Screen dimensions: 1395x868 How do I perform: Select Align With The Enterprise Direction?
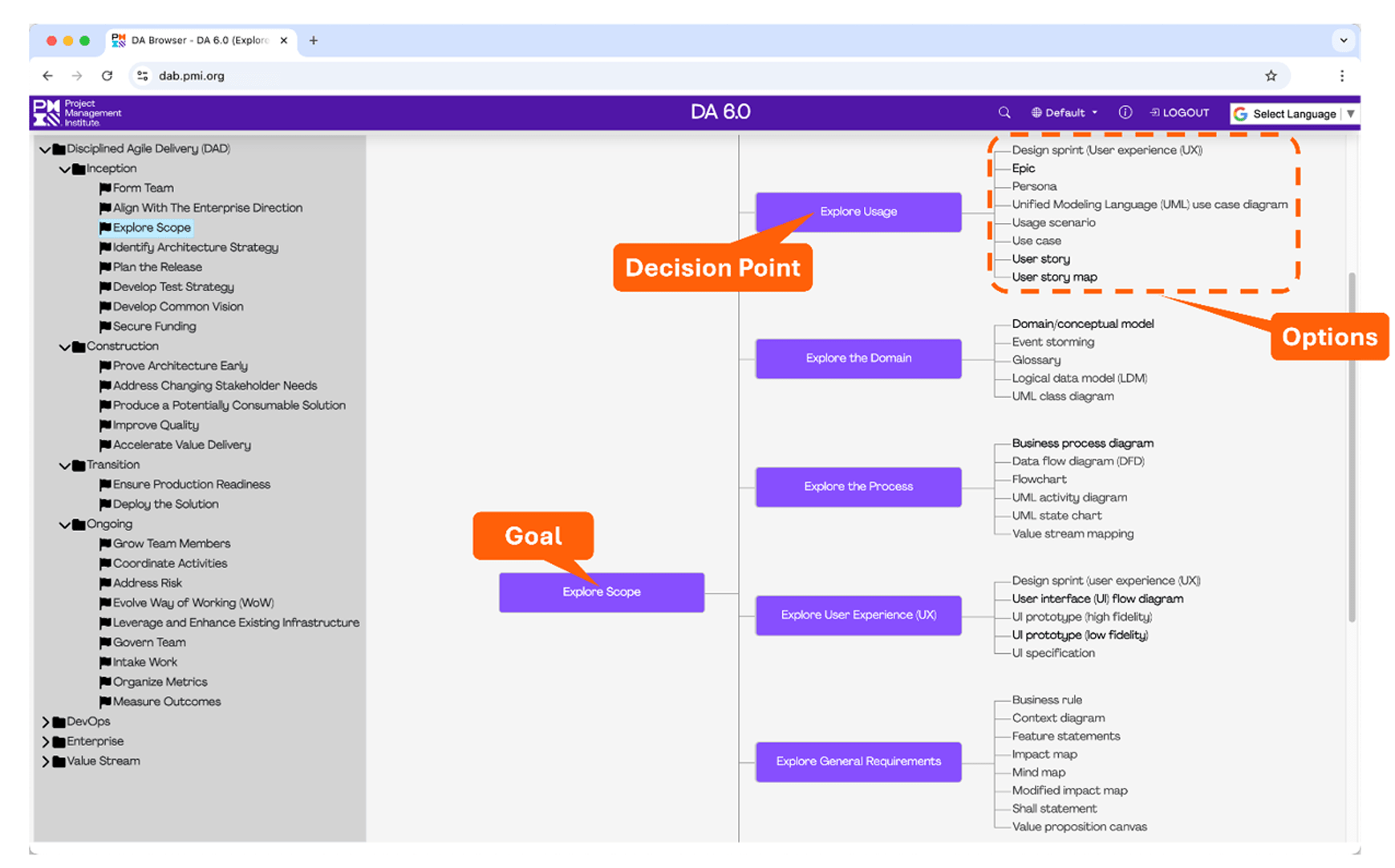coord(207,208)
